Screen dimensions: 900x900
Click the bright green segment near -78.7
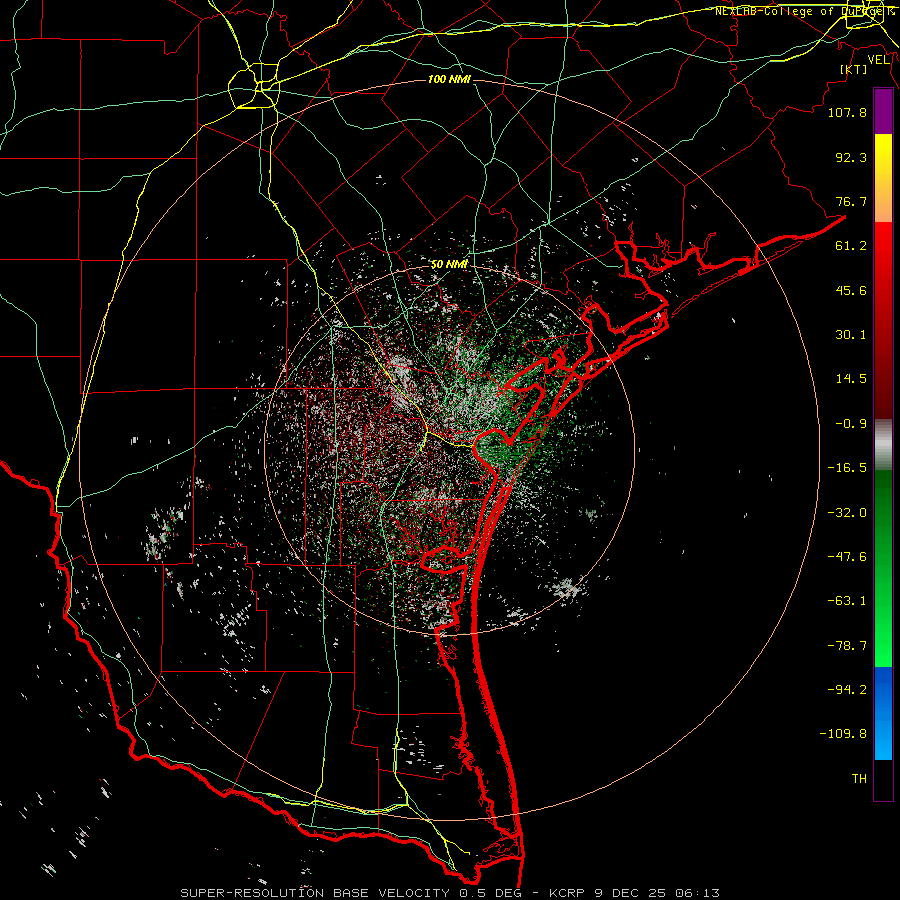[883, 646]
